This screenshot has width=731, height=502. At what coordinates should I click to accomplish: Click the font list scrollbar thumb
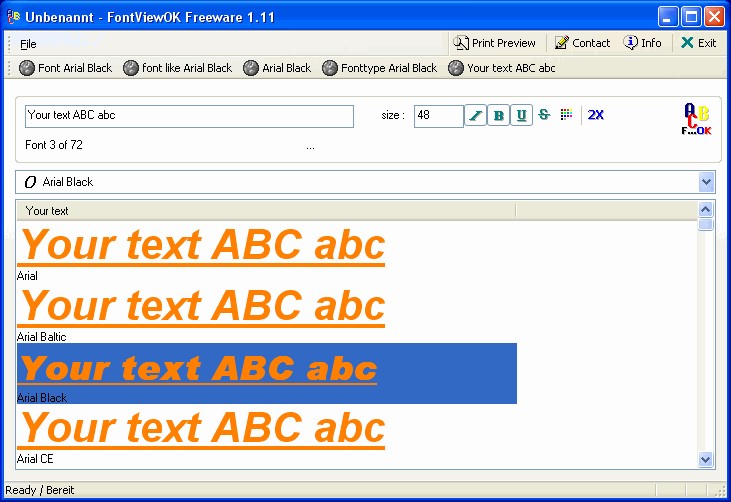tap(706, 224)
